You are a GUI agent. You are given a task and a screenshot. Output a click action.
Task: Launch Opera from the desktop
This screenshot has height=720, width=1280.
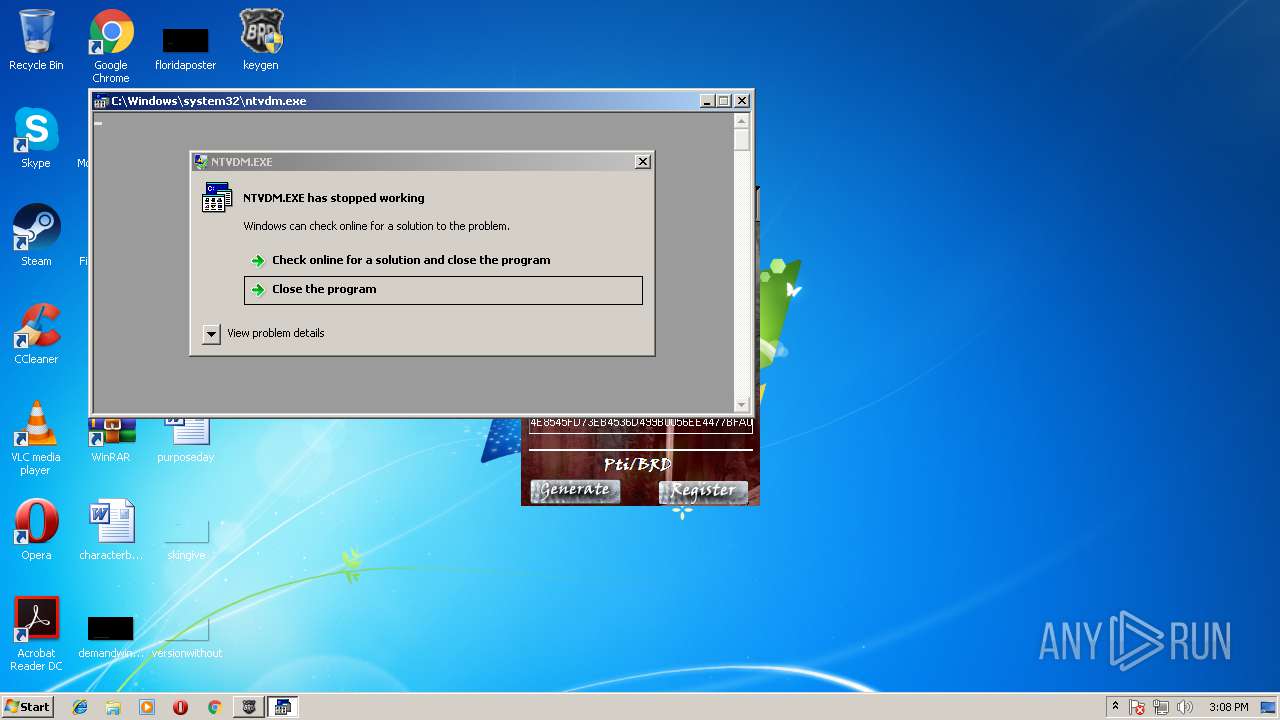[36, 530]
